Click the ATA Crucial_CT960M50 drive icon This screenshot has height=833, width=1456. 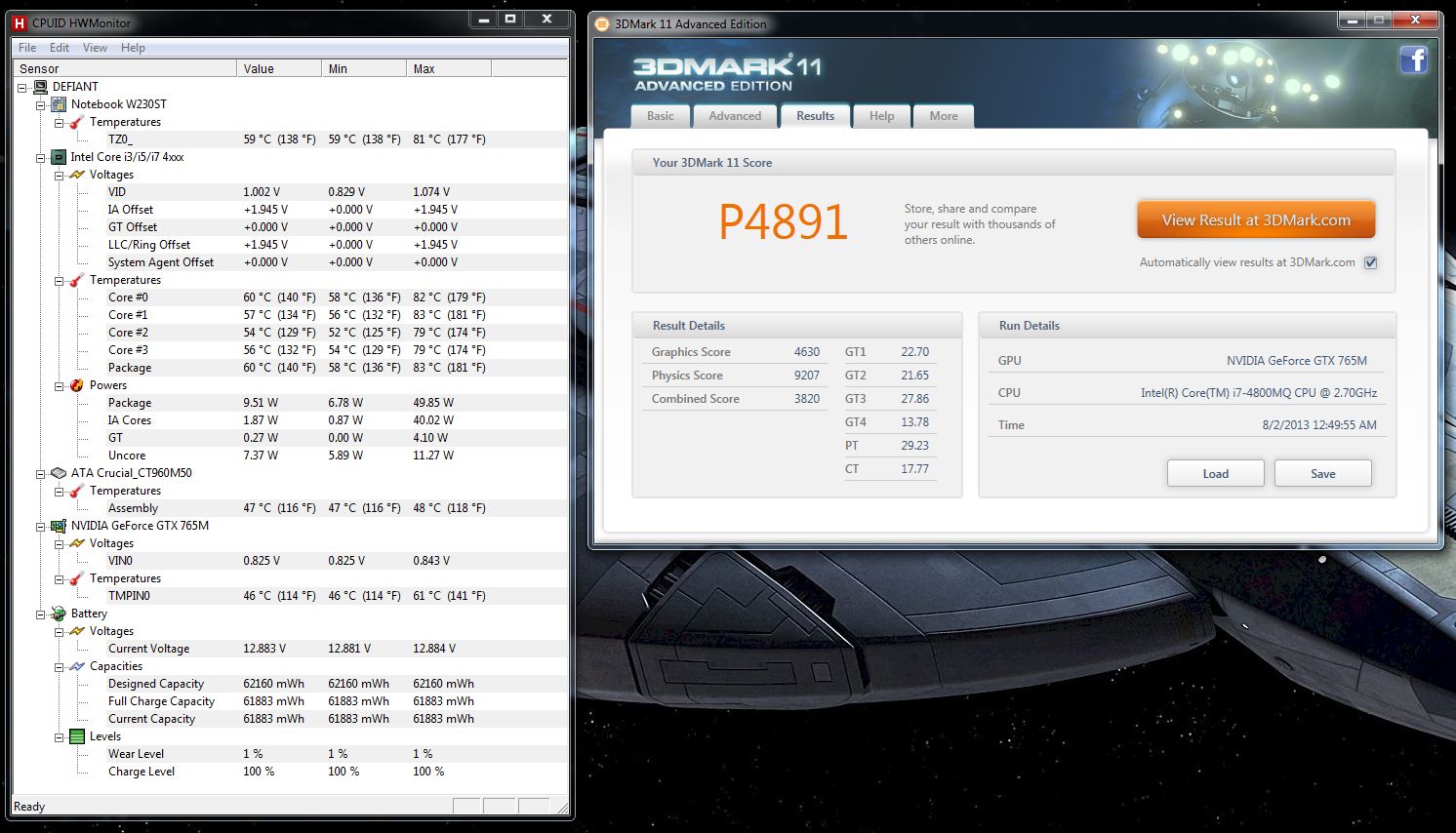click(59, 473)
